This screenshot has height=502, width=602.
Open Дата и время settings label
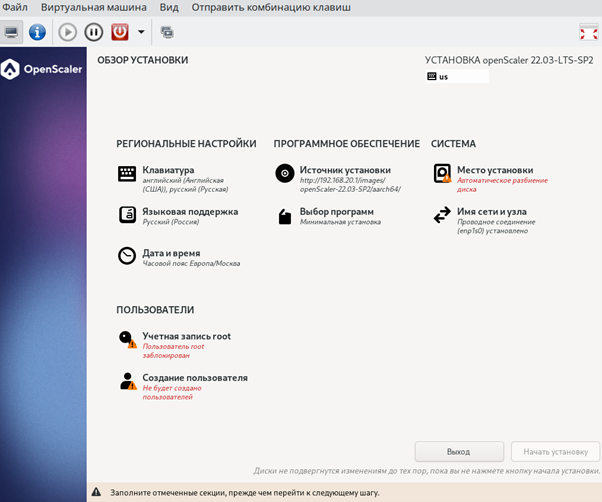click(x=171, y=253)
